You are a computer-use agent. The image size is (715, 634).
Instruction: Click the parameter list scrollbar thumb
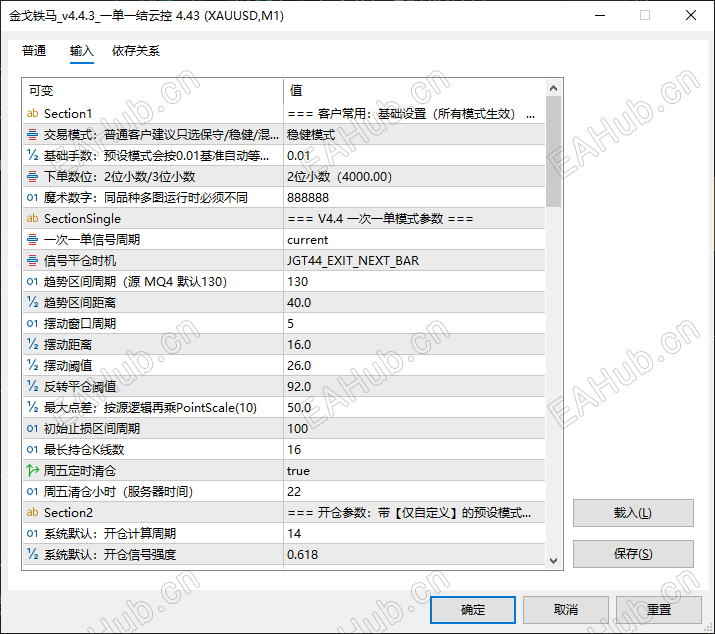(554, 151)
